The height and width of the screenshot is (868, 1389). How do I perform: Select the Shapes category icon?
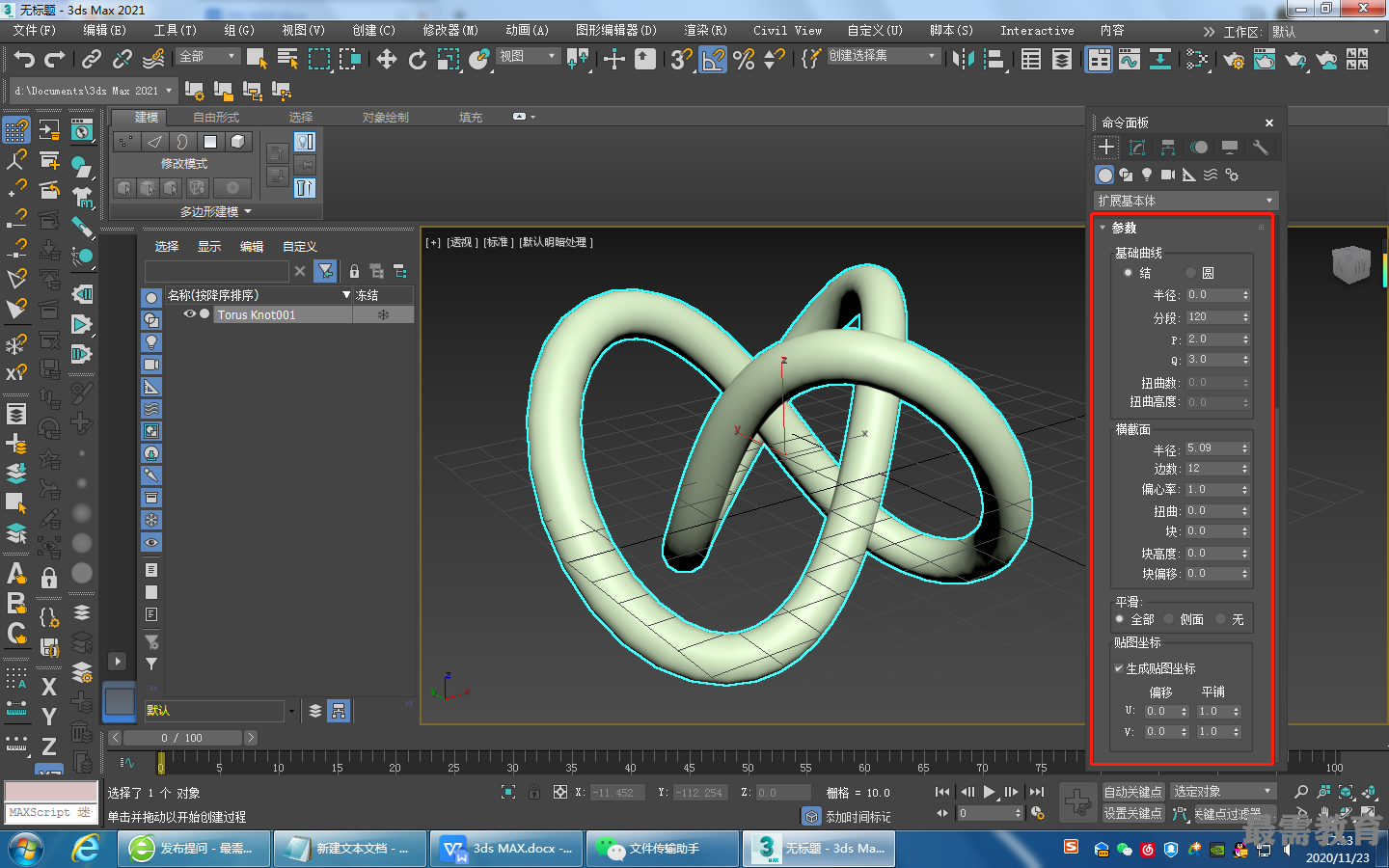[1126, 175]
